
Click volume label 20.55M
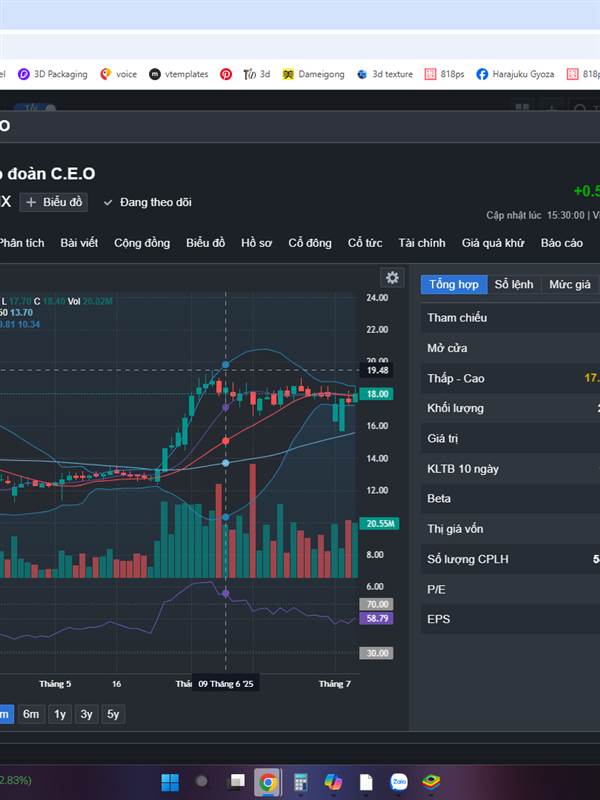[x=379, y=523]
